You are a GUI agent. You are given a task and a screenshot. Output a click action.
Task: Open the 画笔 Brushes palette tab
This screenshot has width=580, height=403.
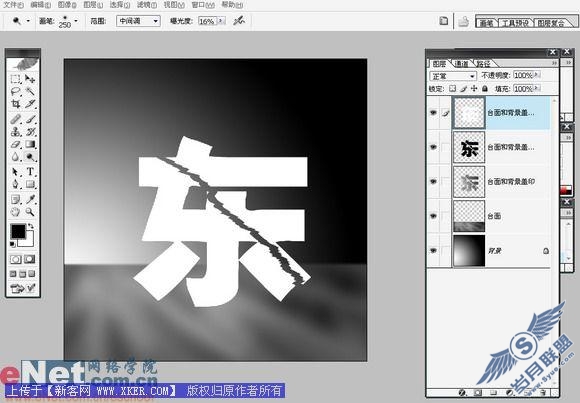pyautogui.click(x=486, y=23)
